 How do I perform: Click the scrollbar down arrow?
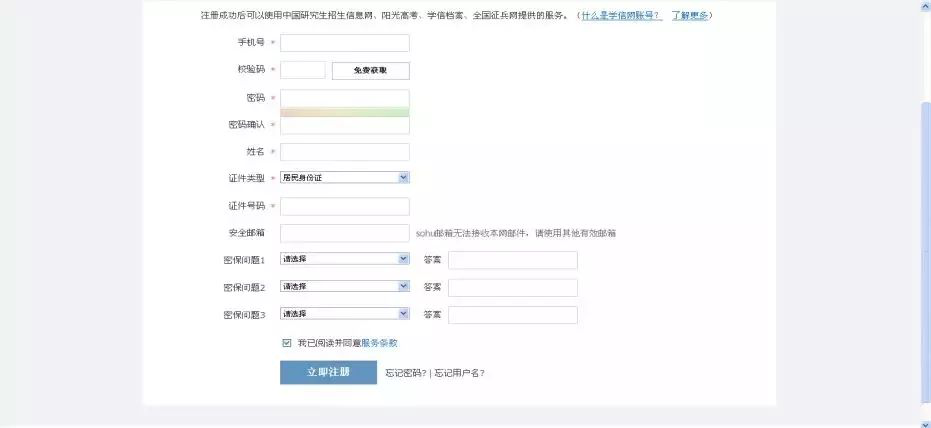click(x=926, y=424)
